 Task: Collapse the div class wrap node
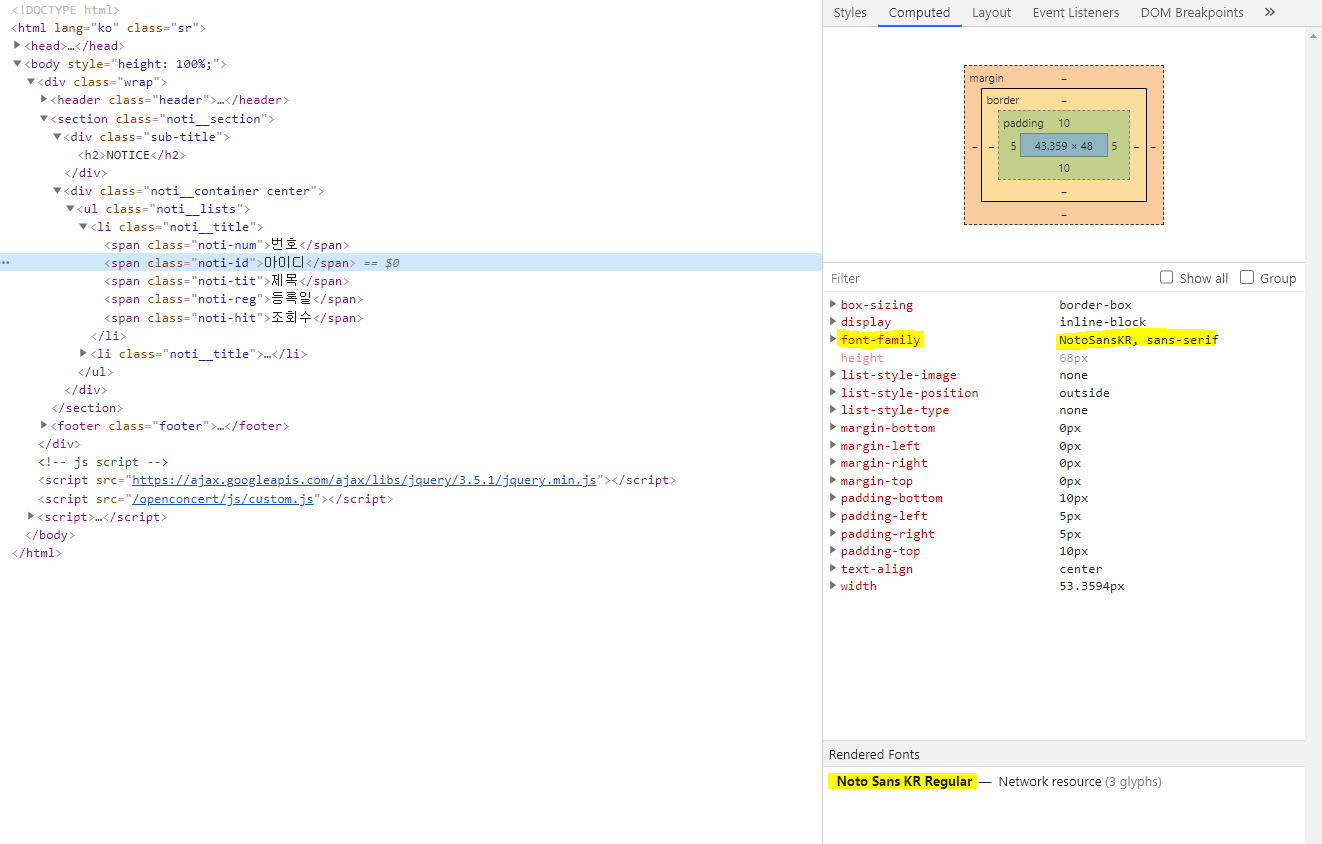(x=31, y=82)
